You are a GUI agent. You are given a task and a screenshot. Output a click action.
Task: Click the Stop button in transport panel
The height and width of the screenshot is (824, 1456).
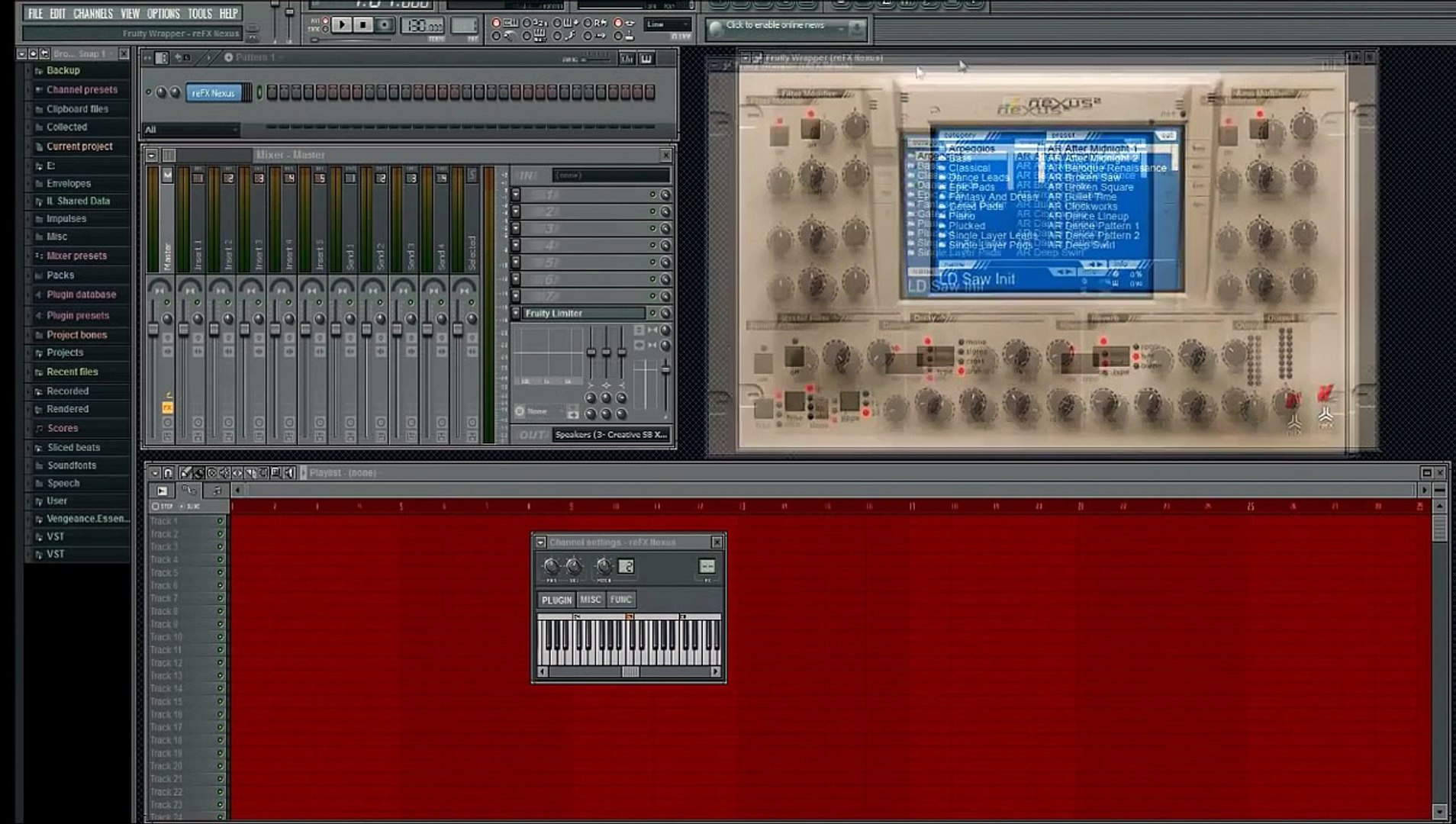point(363,25)
